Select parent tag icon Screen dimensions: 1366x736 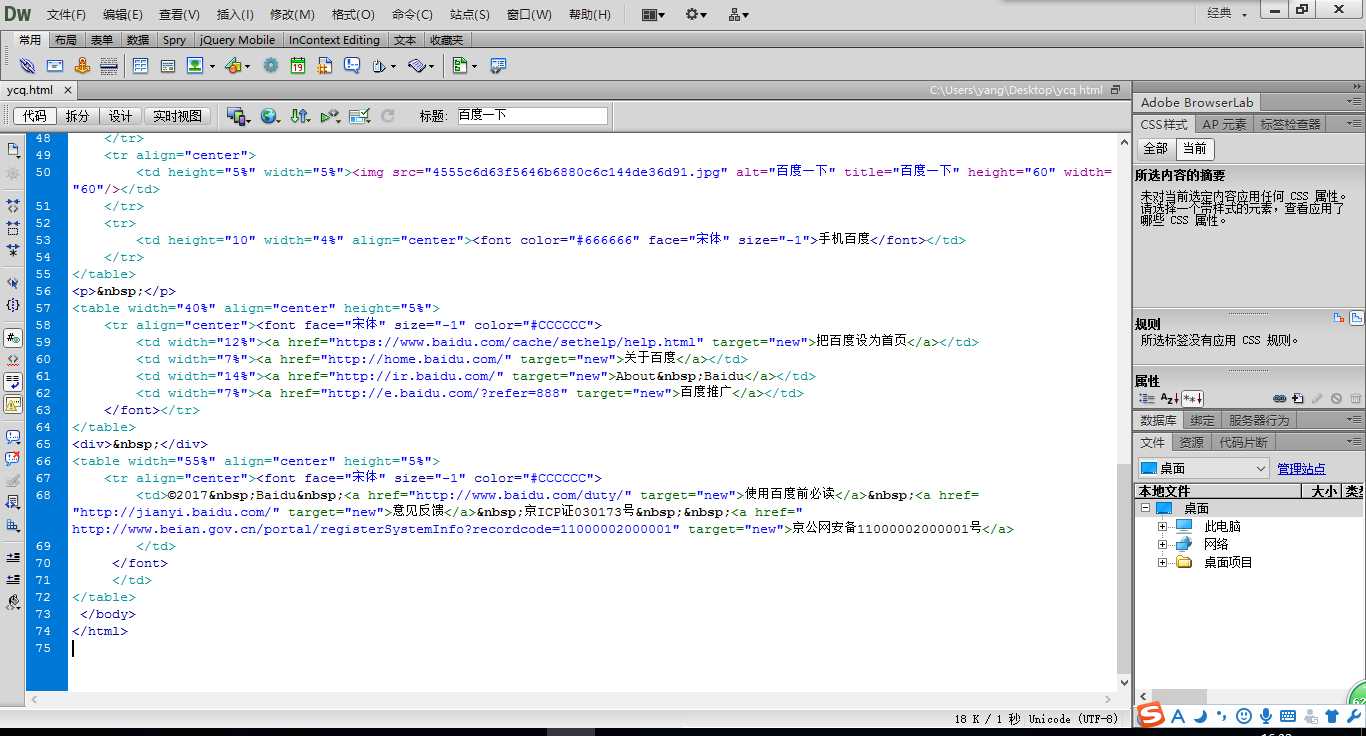coord(13,284)
